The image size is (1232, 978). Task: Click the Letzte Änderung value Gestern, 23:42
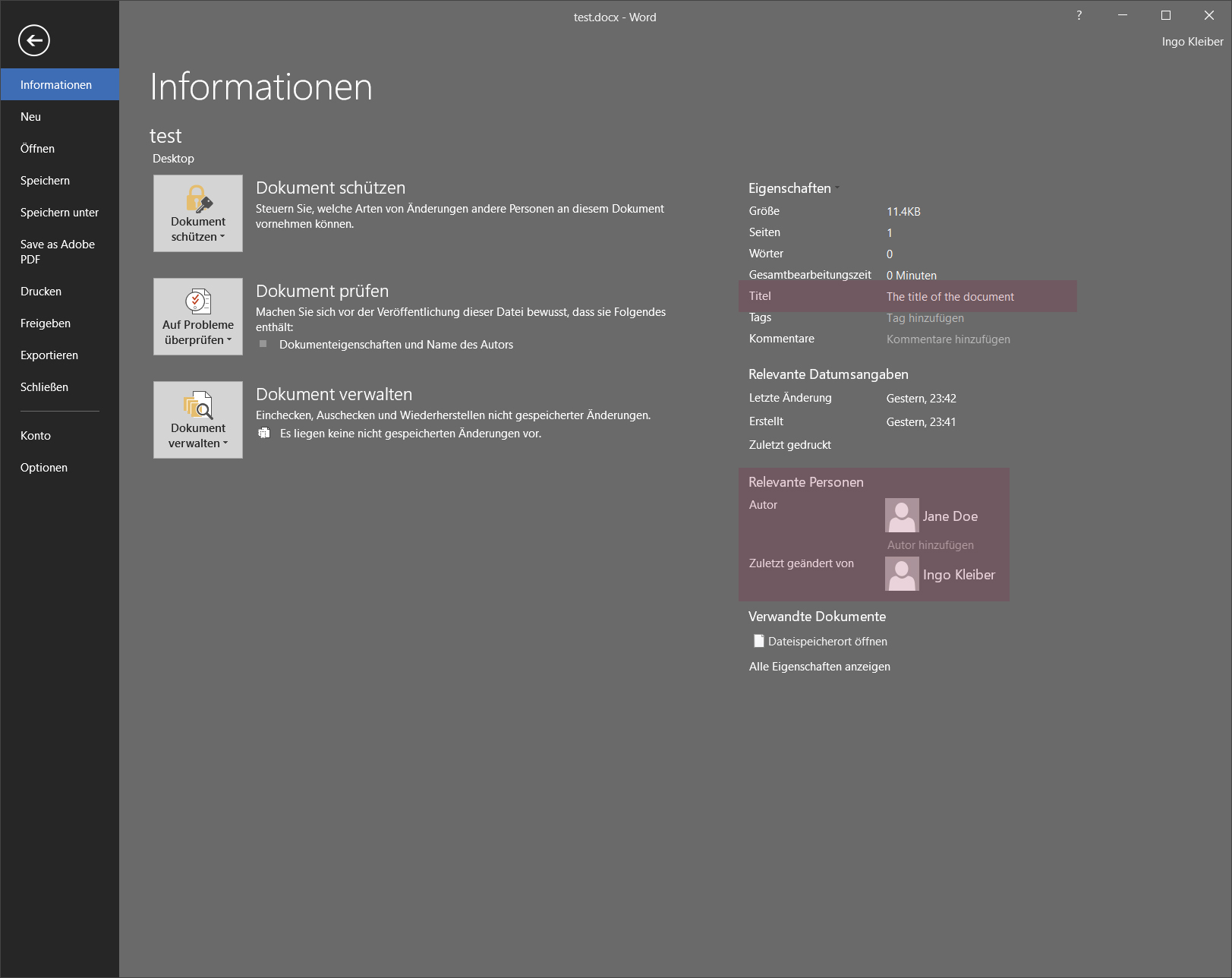921,398
